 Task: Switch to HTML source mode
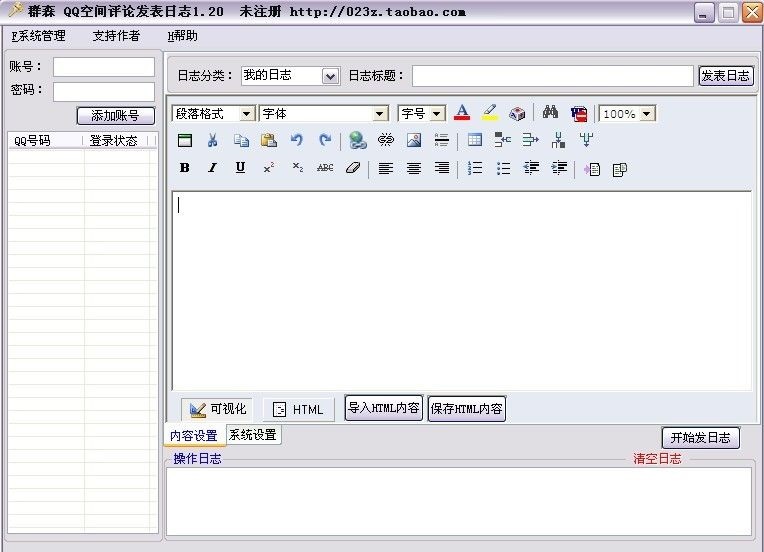[x=298, y=409]
